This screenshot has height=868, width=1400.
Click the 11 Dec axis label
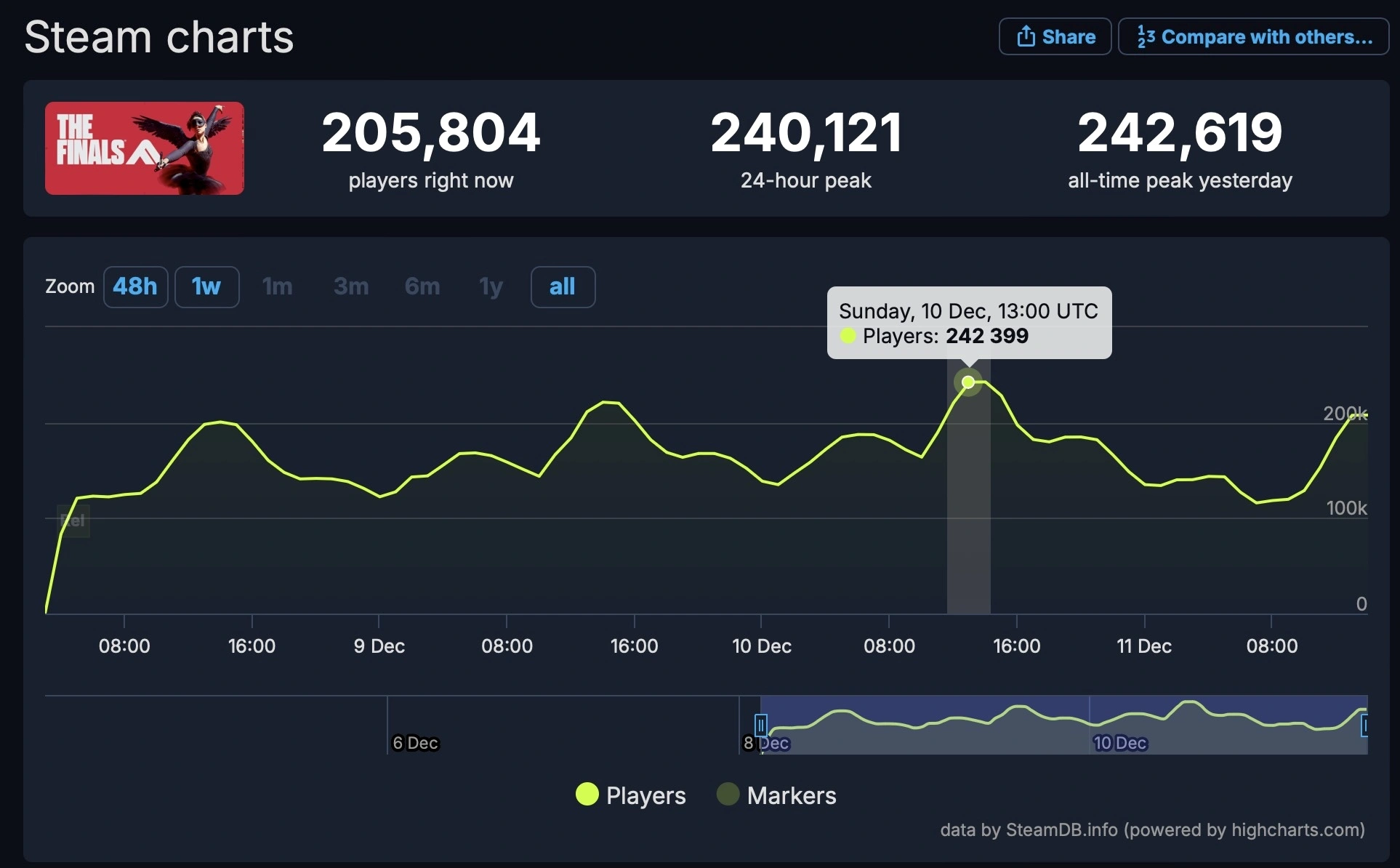coord(1144,646)
